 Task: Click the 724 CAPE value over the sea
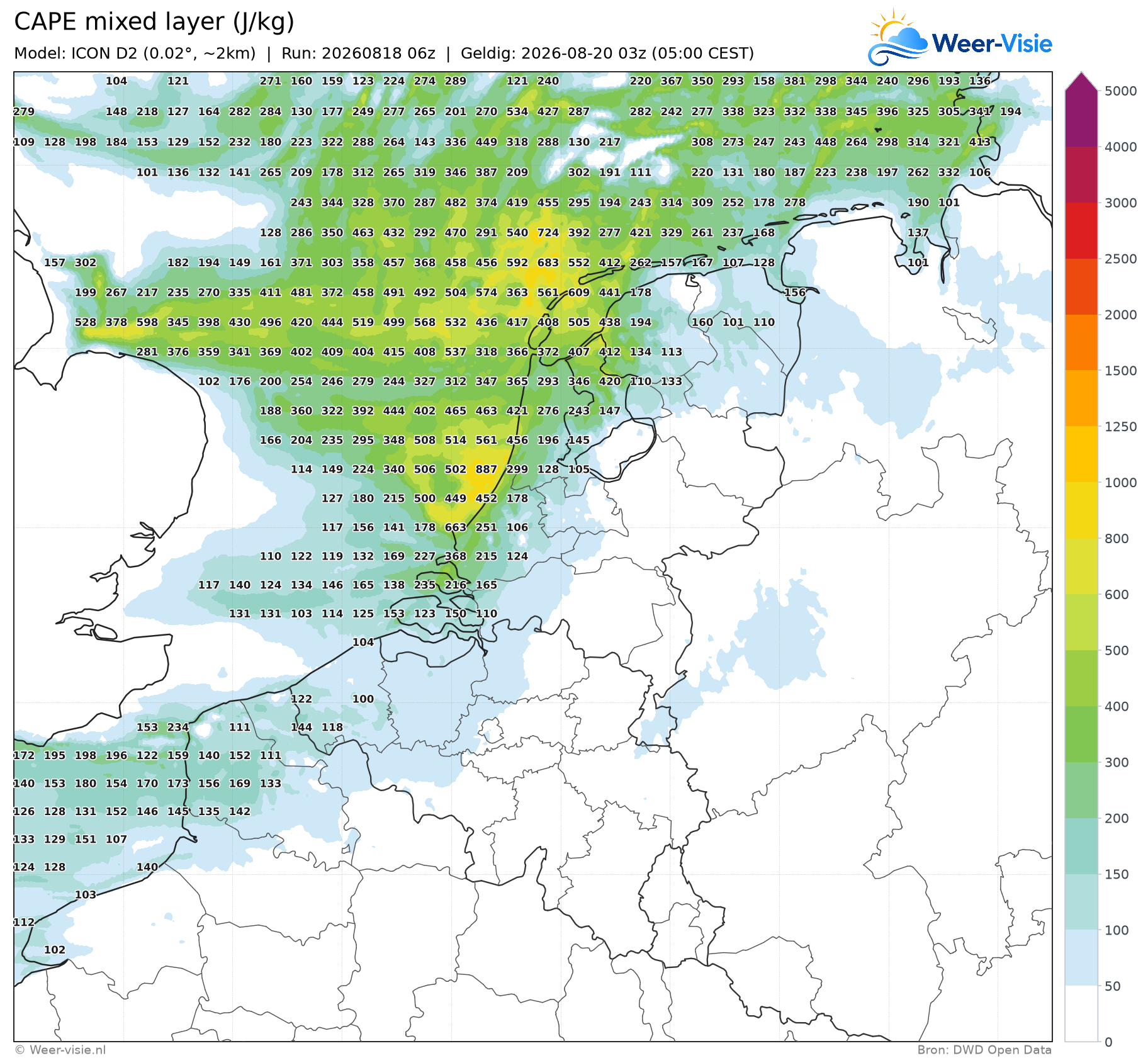tap(548, 233)
